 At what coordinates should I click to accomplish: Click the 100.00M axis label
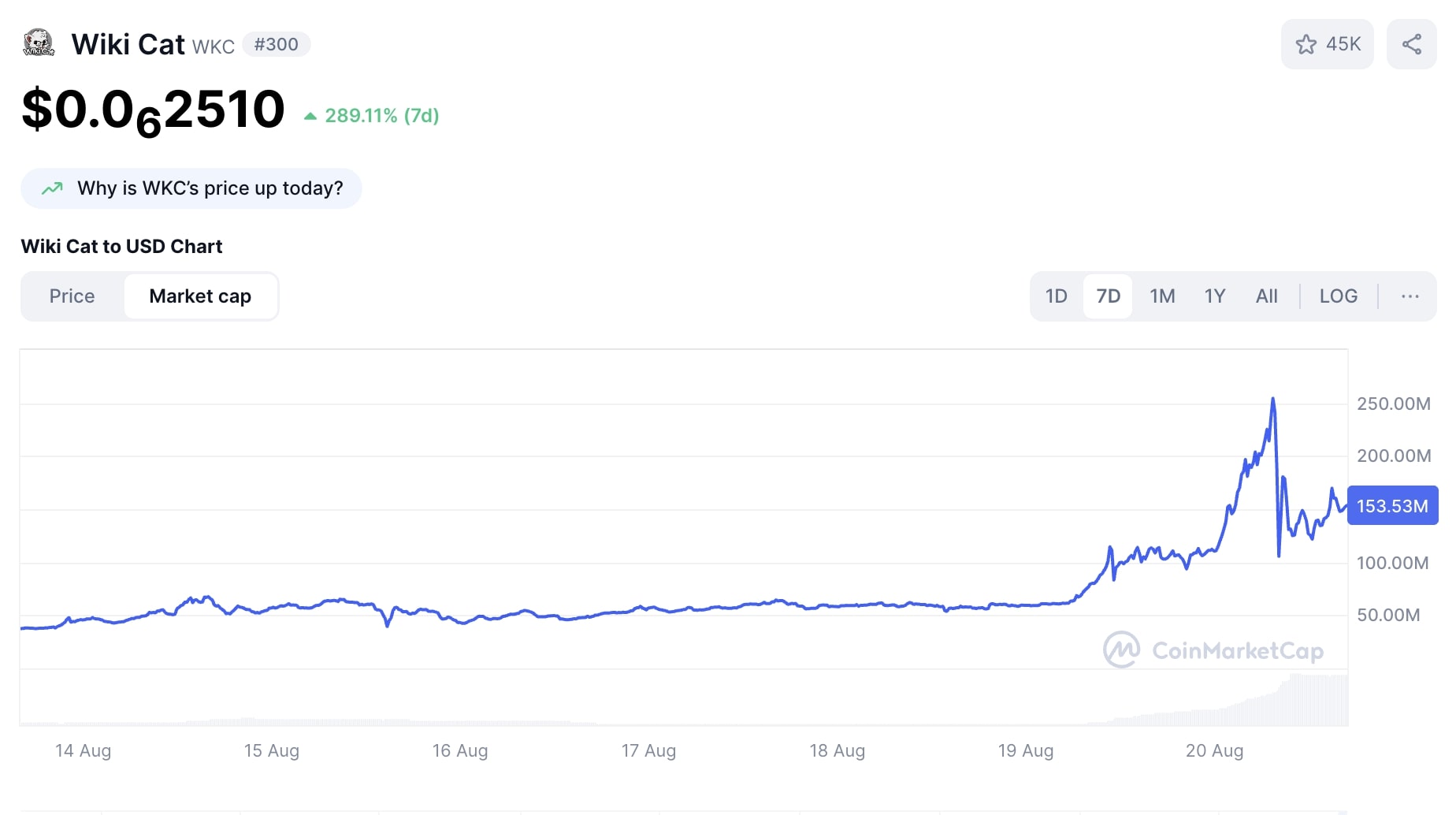(1392, 563)
